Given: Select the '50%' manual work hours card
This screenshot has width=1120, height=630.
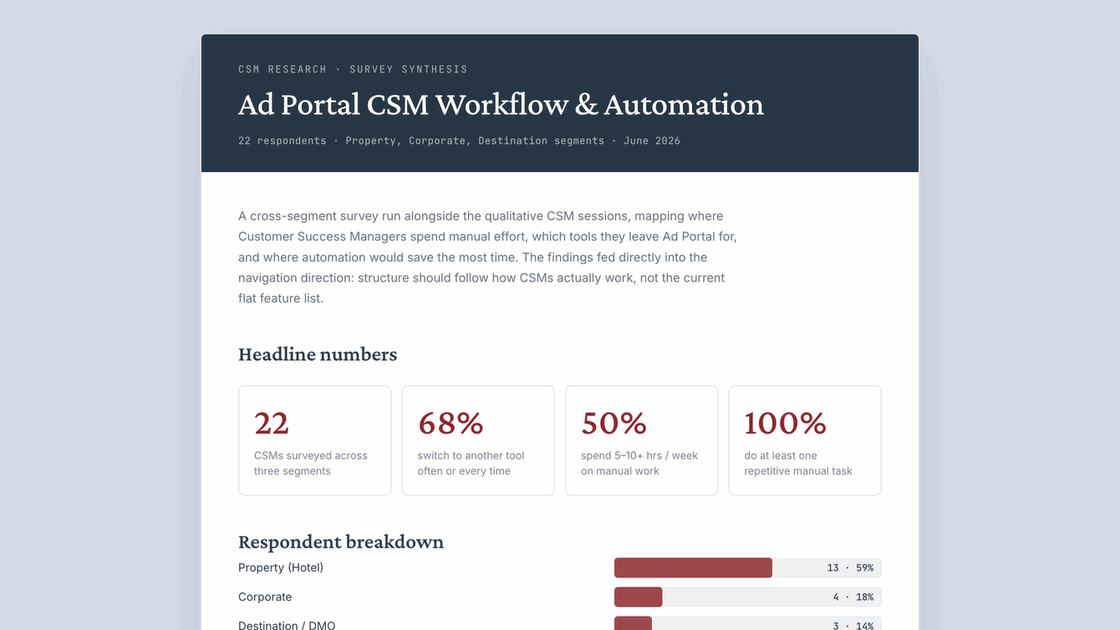Looking at the screenshot, I should point(641,441).
